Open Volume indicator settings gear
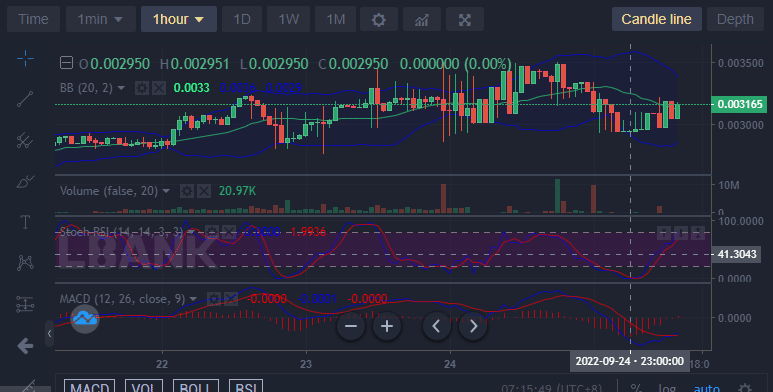The image size is (773, 392). tap(186, 191)
